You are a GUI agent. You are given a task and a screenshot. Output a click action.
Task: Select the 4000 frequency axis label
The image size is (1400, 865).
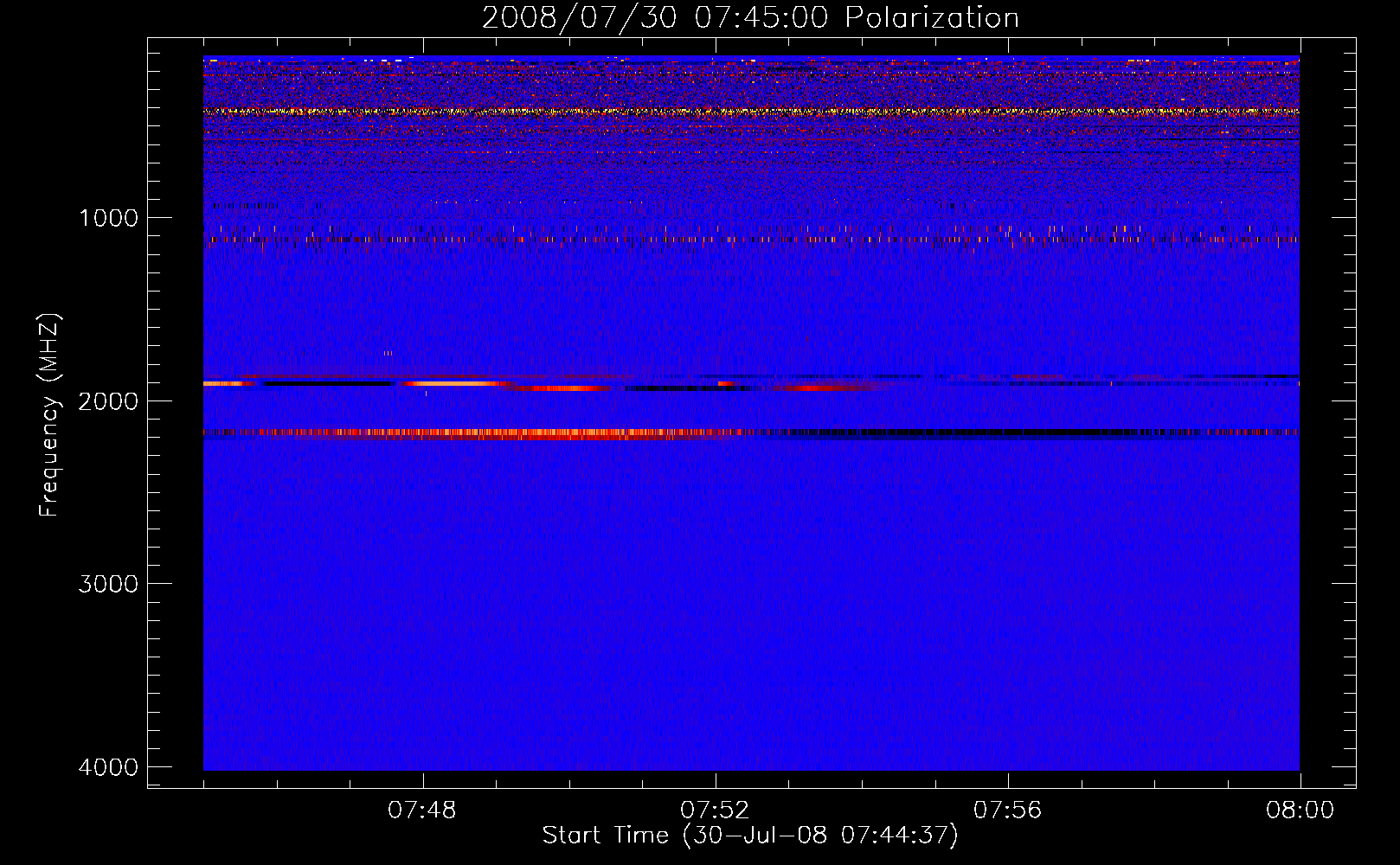108,767
